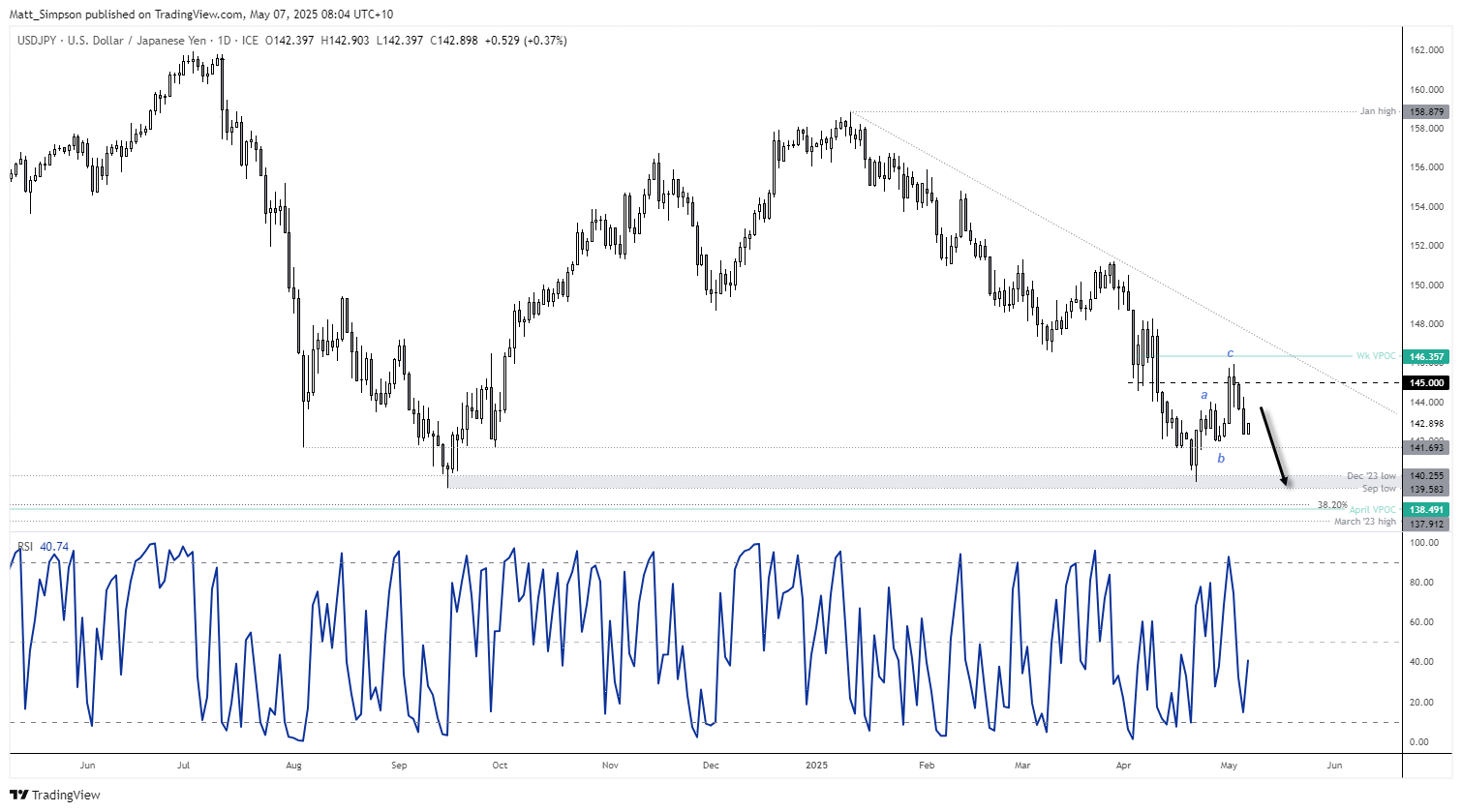Open the USDJPY symbol title
The image size is (1462, 812).
39,41
